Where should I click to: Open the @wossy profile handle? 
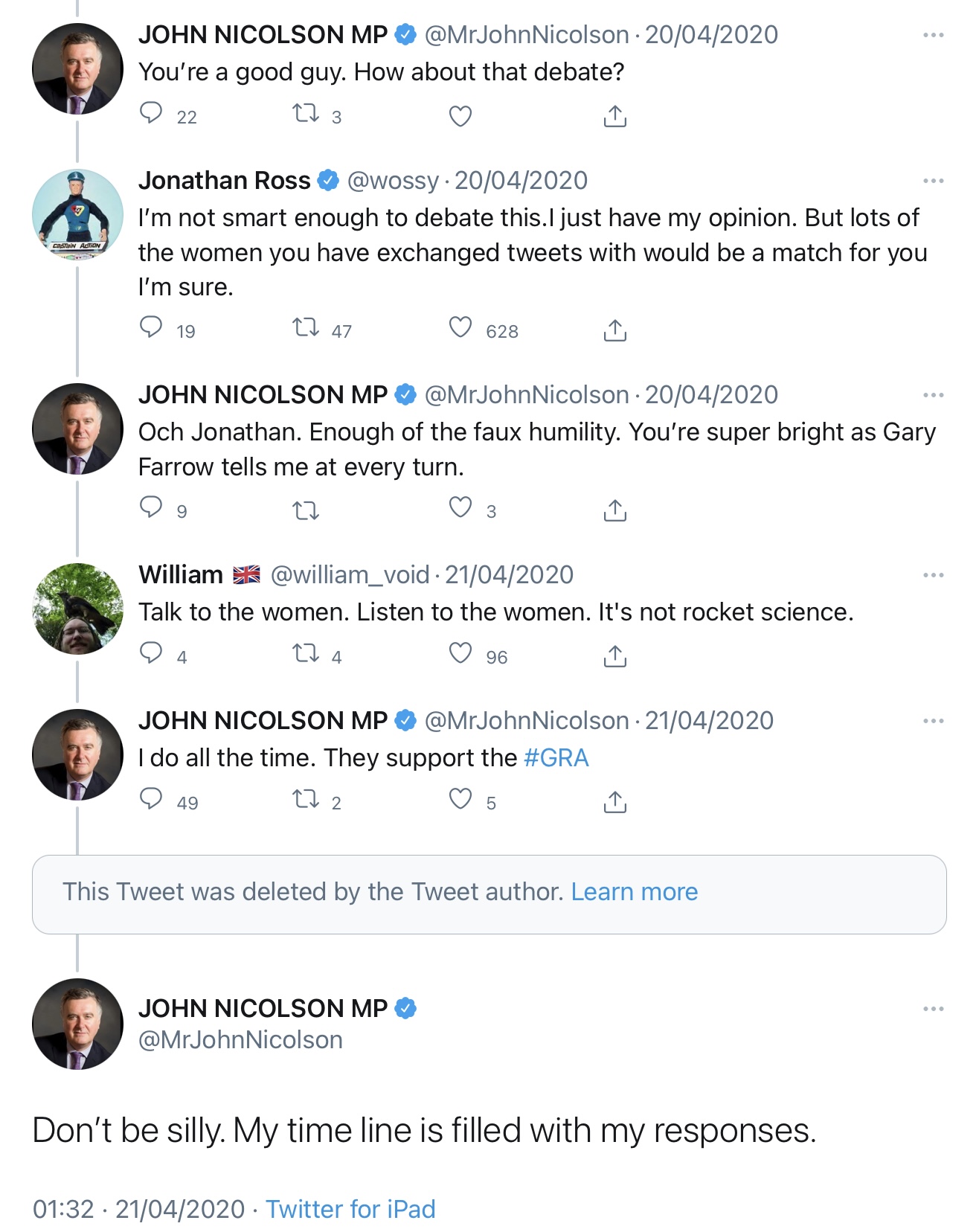pyautogui.click(x=393, y=181)
